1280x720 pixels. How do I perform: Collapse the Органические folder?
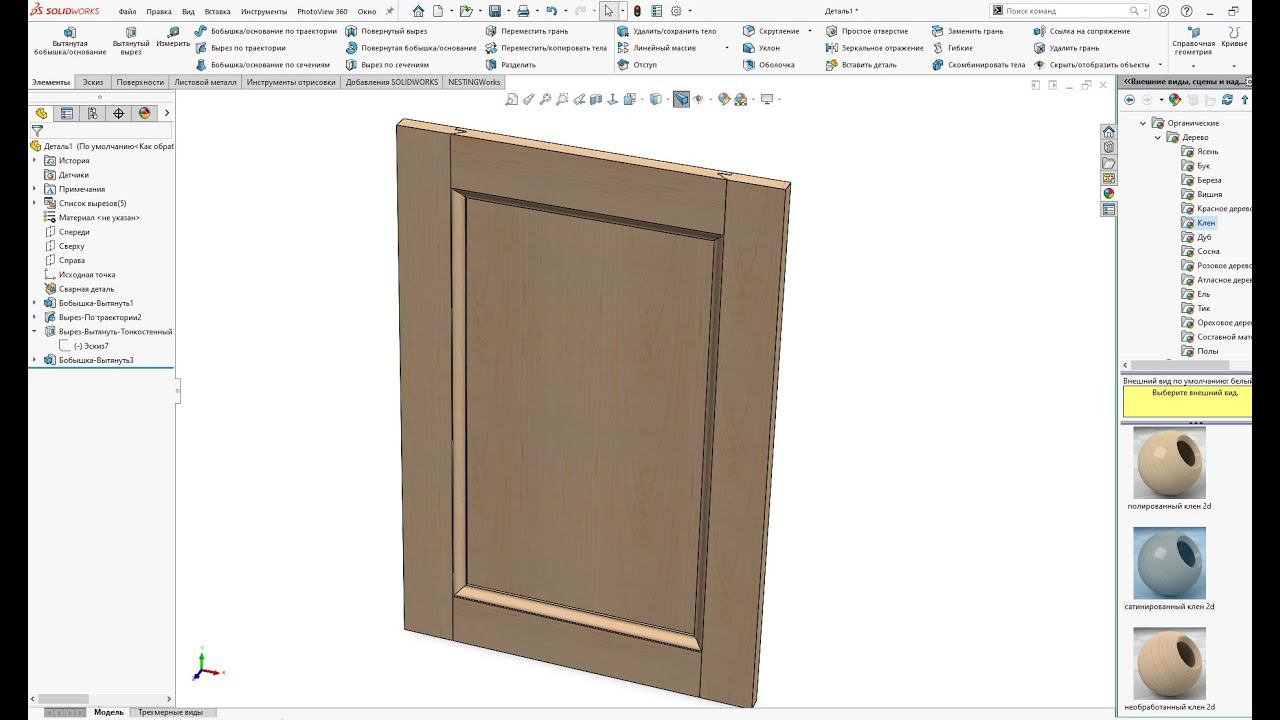tap(1143, 123)
